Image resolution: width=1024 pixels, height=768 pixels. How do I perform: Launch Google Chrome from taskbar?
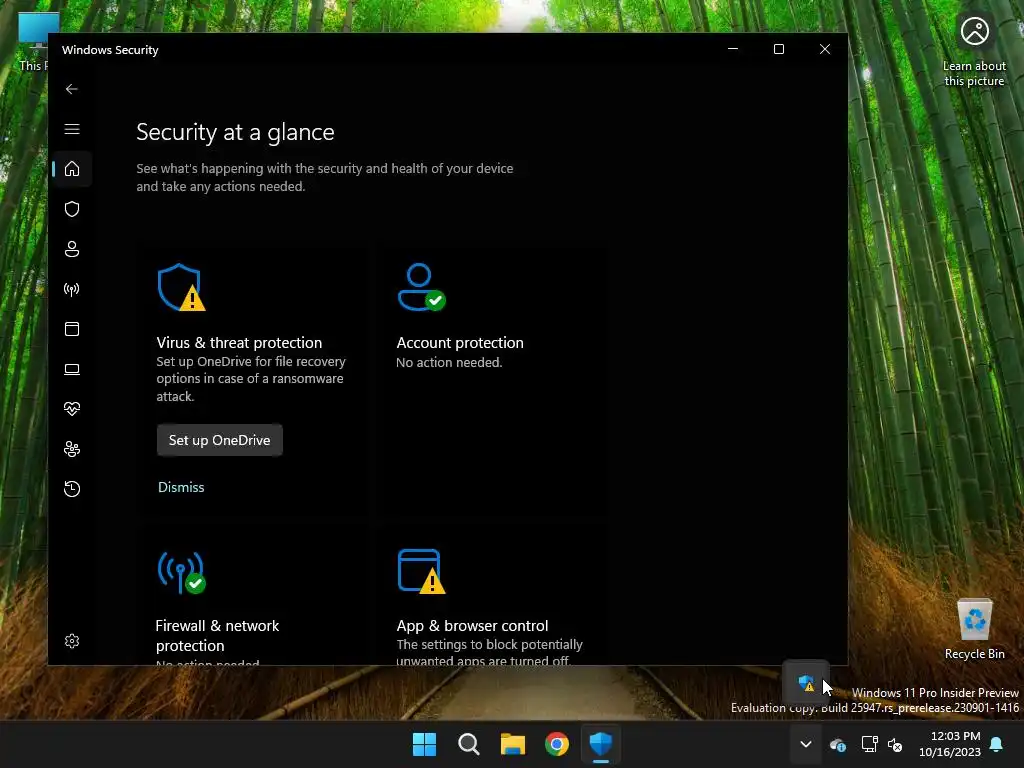coord(557,744)
